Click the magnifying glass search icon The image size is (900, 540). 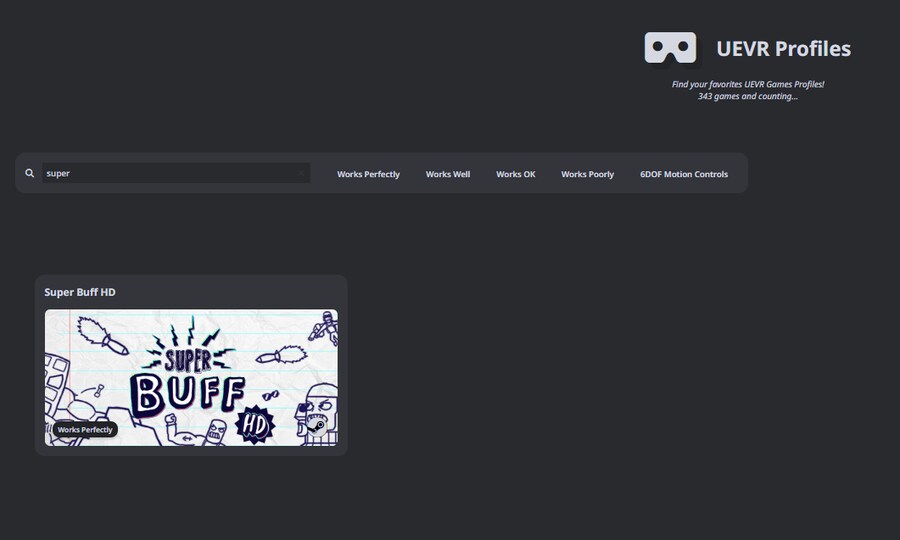pos(30,174)
